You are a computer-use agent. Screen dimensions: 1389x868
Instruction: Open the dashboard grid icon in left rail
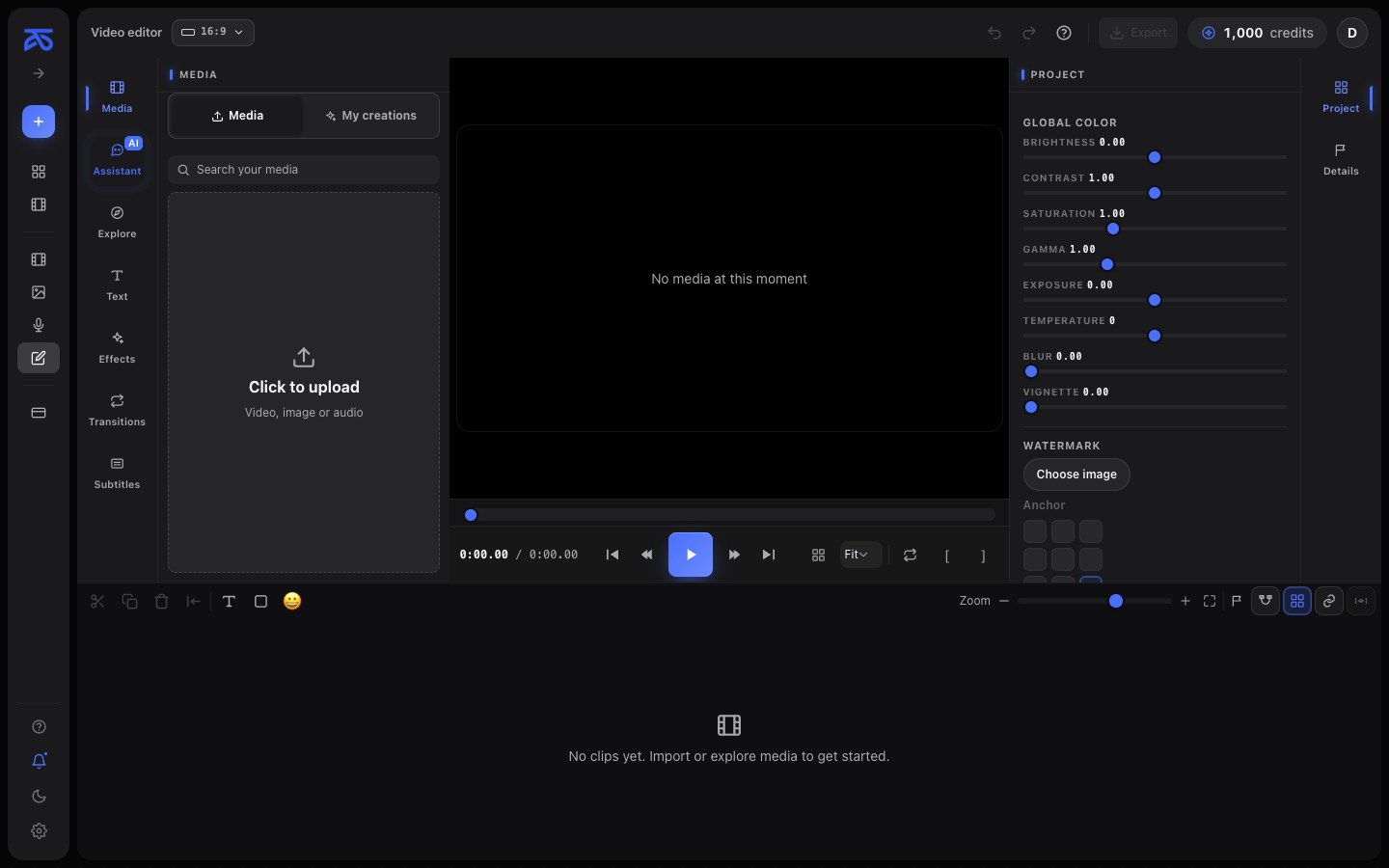[x=39, y=172]
